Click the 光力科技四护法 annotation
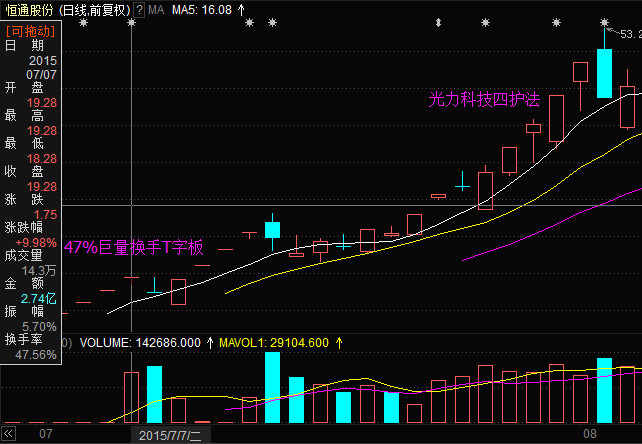This screenshot has width=642, height=444. coord(484,99)
